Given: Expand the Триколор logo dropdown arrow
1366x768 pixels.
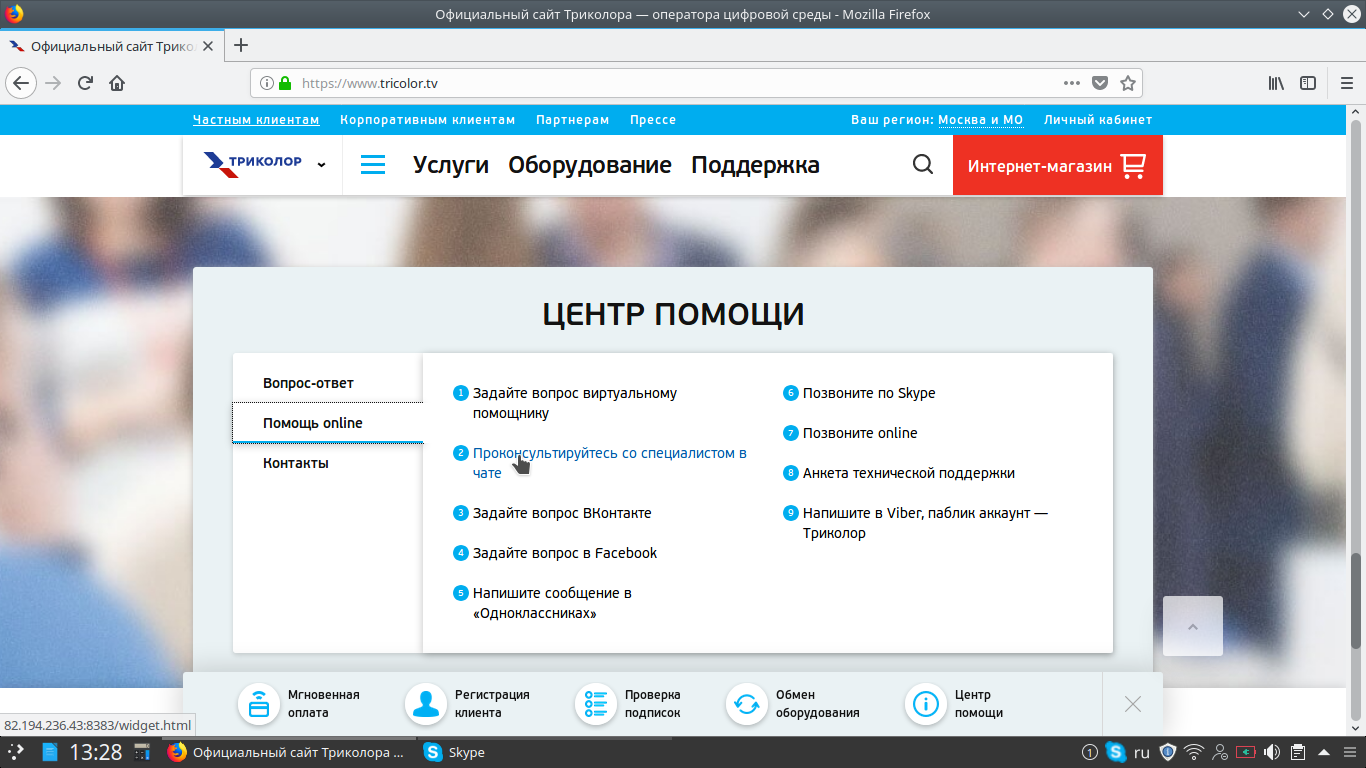Looking at the screenshot, I should [x=321, y=165].
